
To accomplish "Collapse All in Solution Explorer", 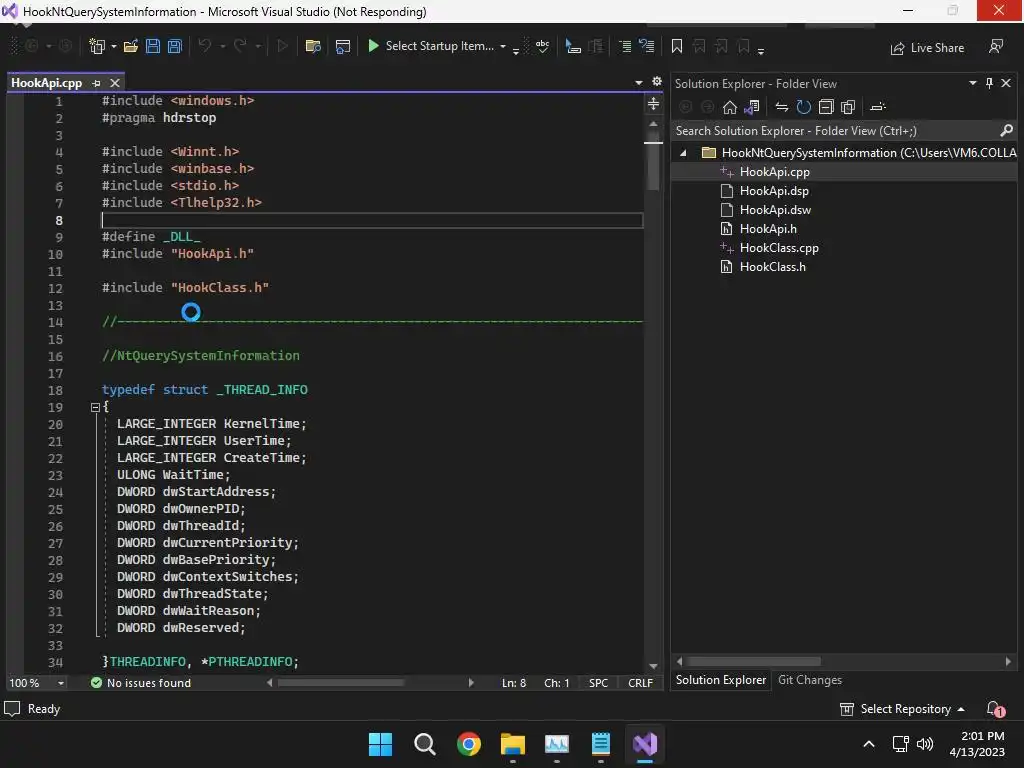I will 826,107.
